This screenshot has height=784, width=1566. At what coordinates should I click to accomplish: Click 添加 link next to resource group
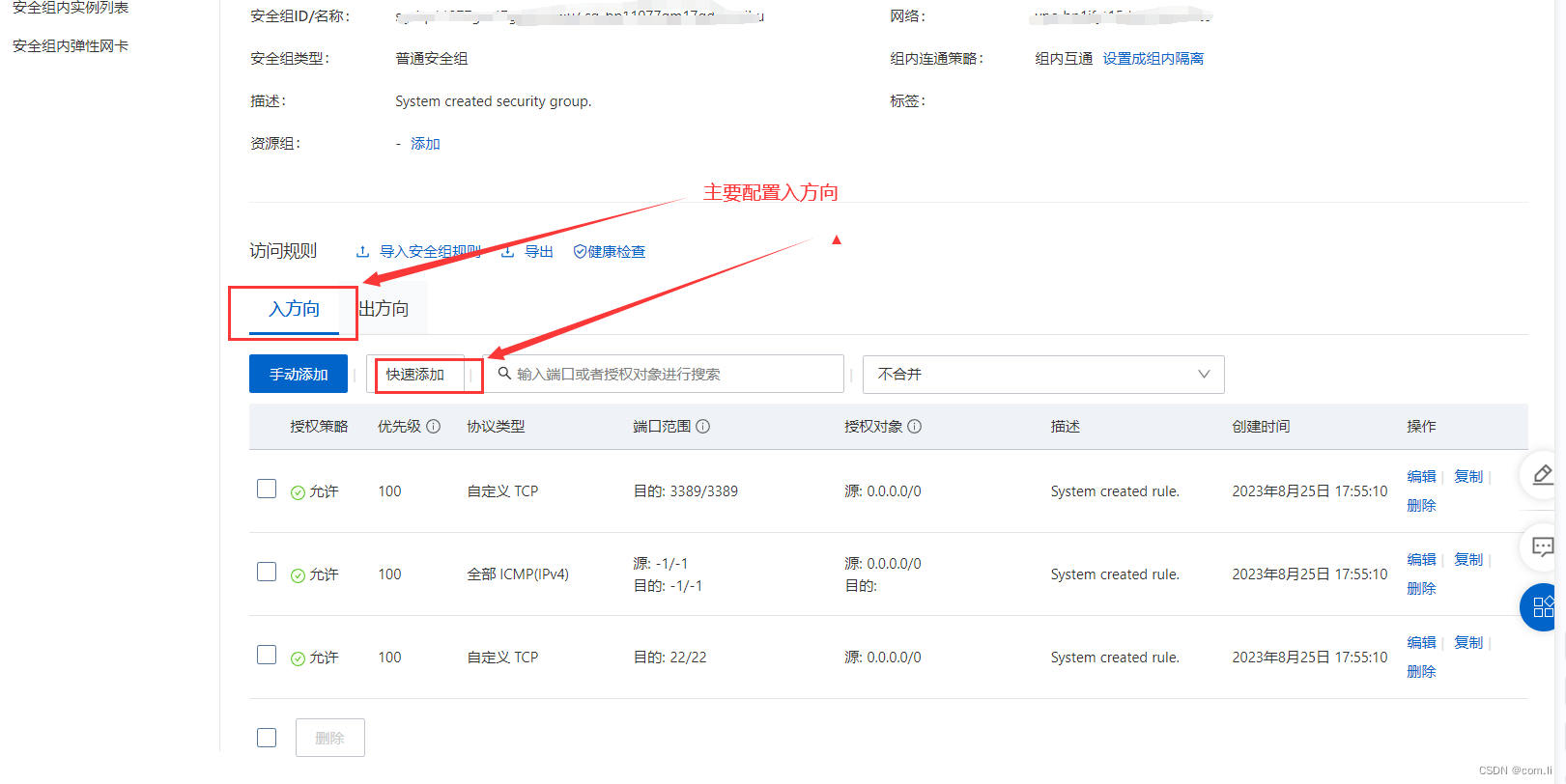coord(425,144)
